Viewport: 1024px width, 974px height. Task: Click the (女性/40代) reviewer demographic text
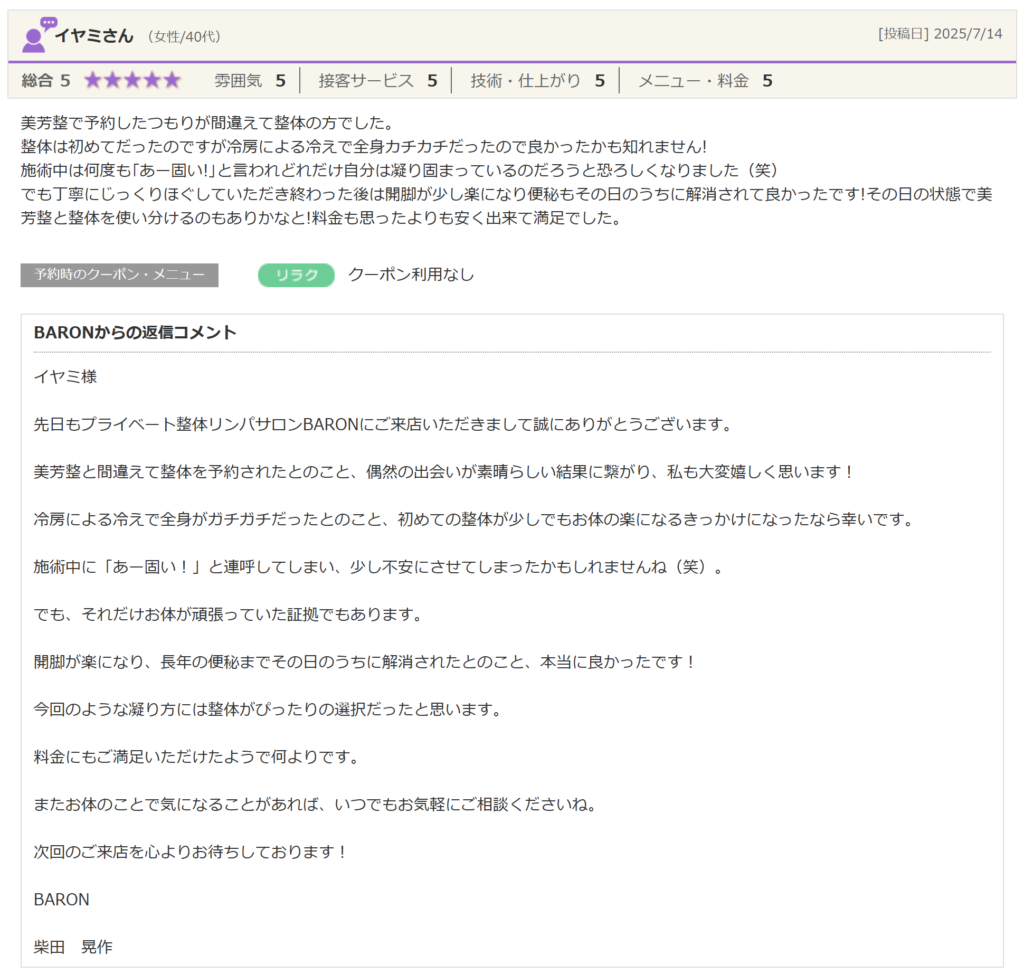click(184, 37)
